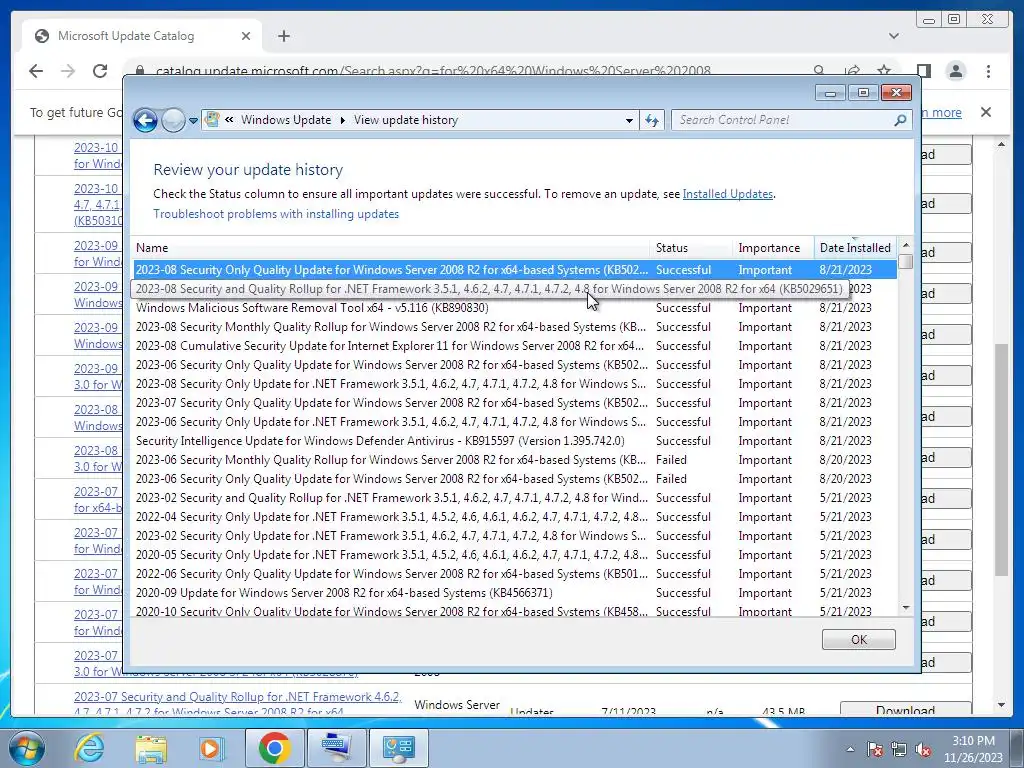This screenshot has height=768, width=1024.
Task: Click the Control Panel back arrow button
Action: click(x=145, y=120)
